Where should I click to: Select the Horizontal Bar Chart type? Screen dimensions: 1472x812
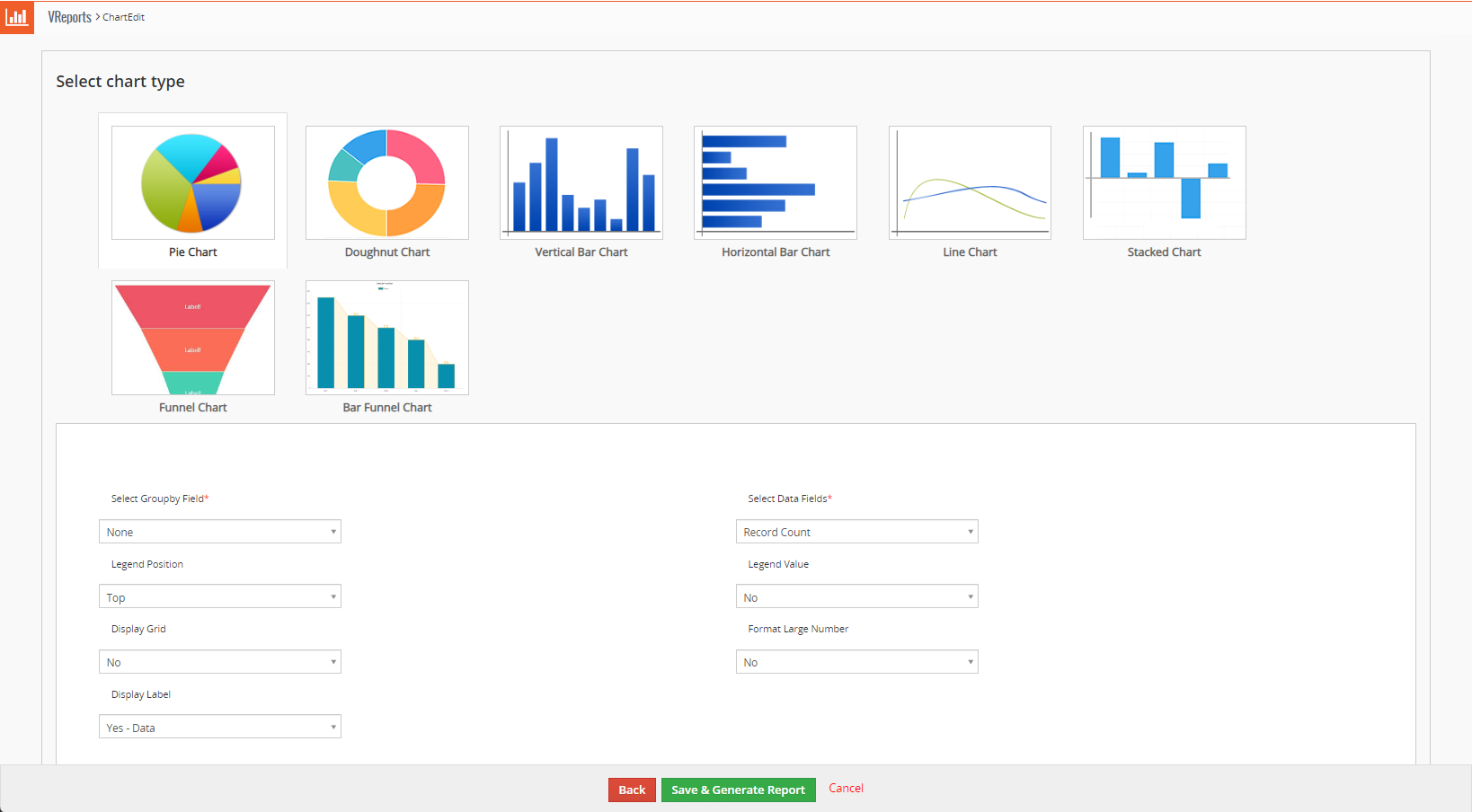pos(775,183)
